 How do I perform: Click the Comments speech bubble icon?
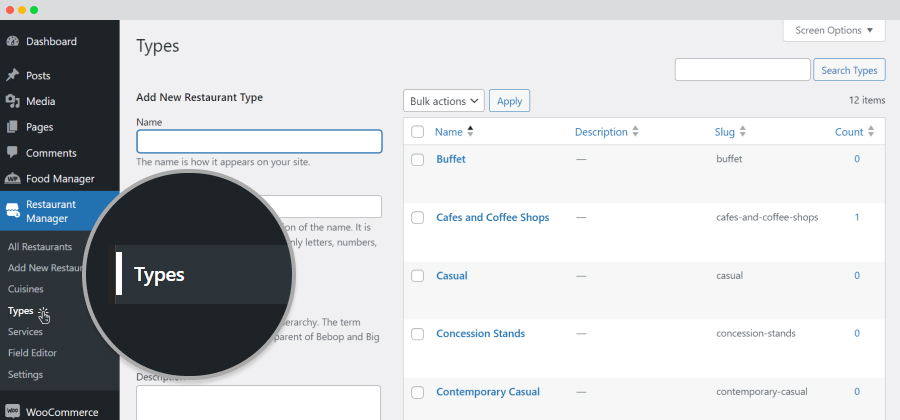(13, 153)
